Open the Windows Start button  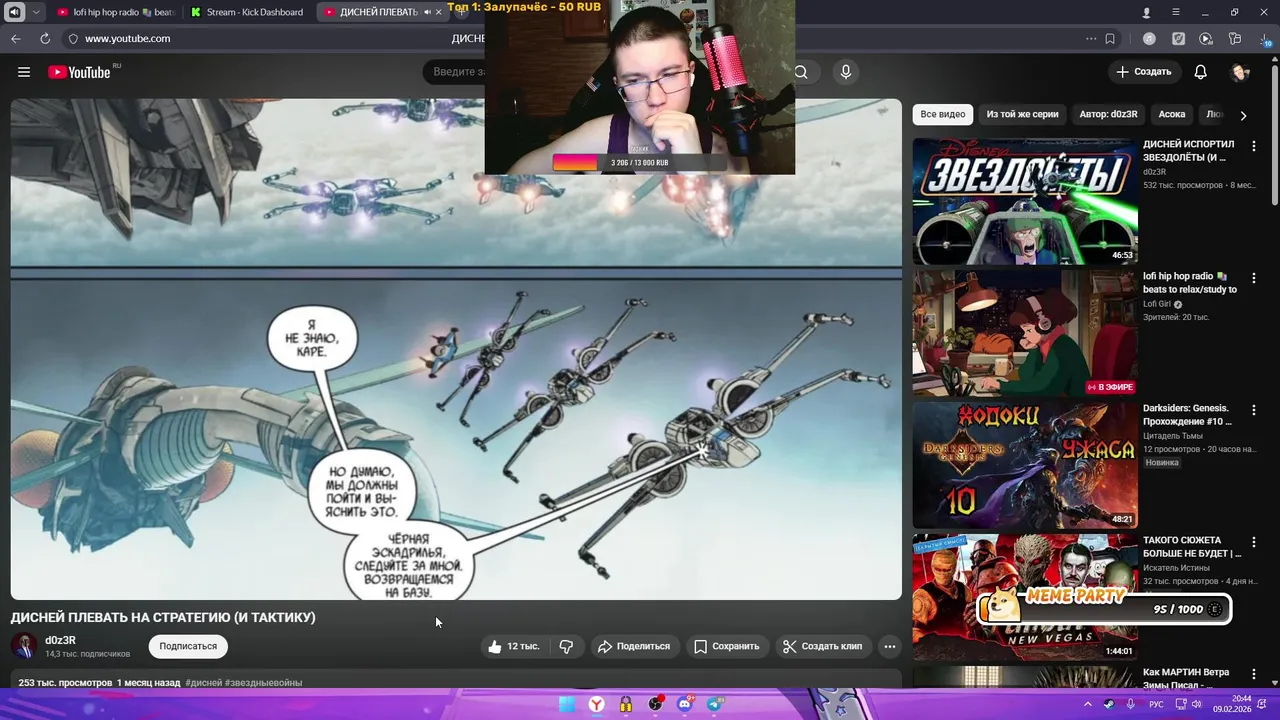(x=567, y=704)
